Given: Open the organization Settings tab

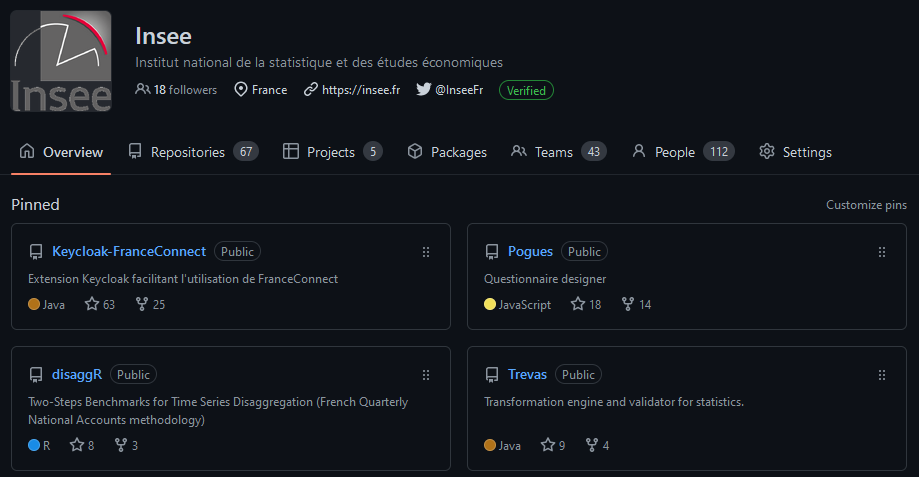Looking at the screenshot, I should (795, 152).
